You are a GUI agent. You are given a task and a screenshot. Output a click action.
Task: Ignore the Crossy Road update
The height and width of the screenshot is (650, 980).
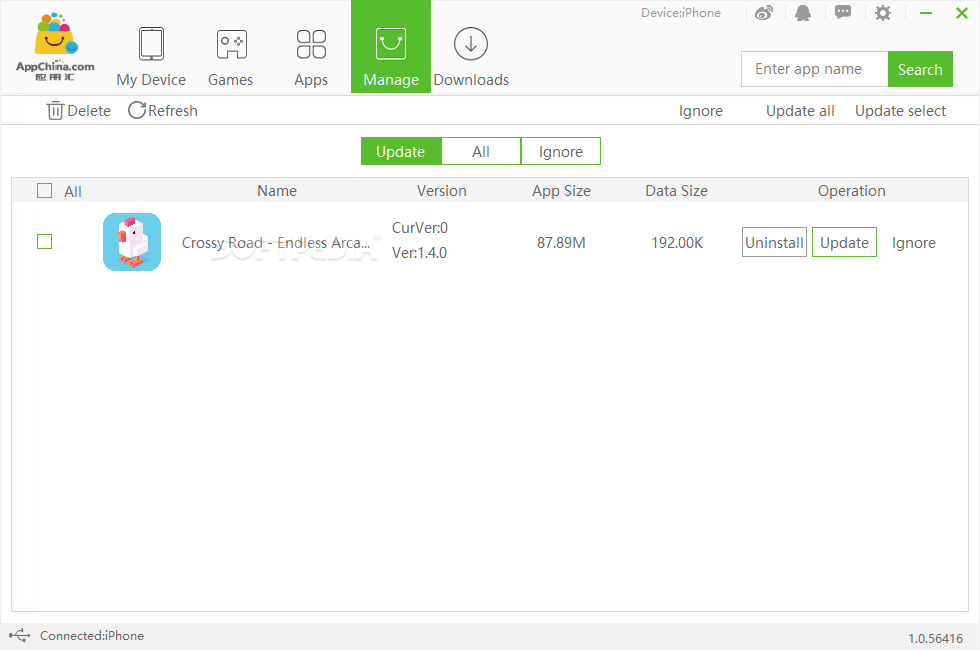point(914,242)
